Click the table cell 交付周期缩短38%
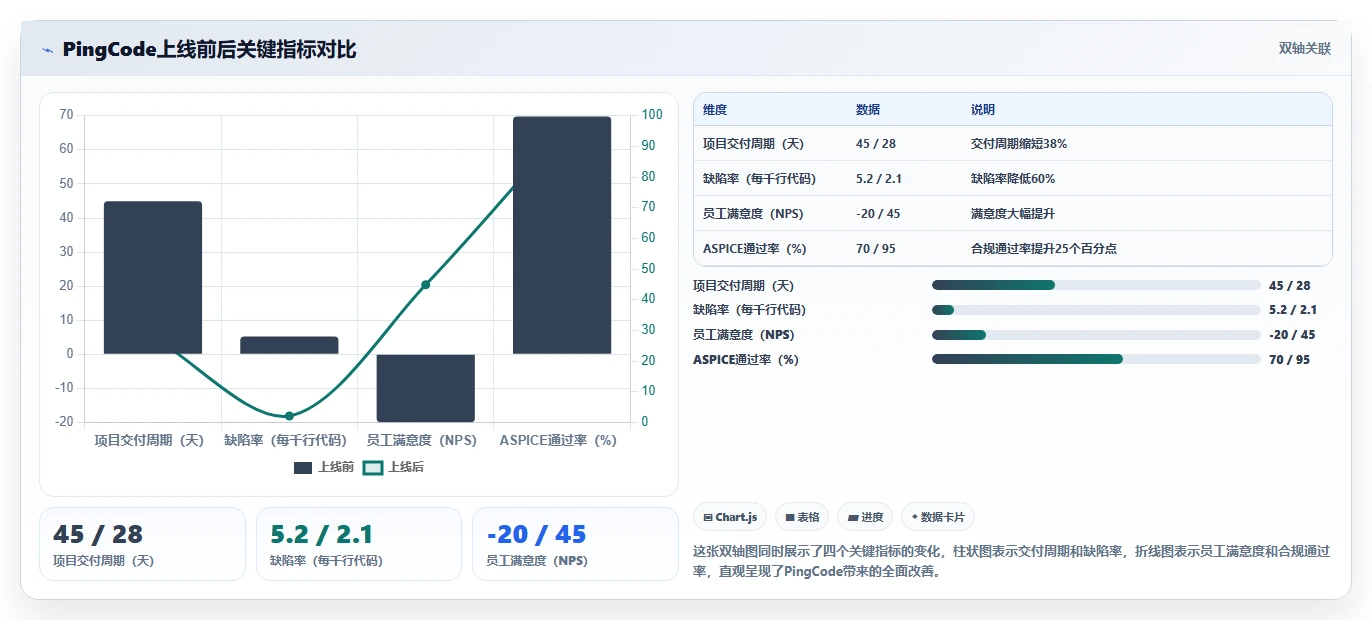The width and height of the screenshot is (1372, 620). pyautogui.click(x=1019, y=144)
